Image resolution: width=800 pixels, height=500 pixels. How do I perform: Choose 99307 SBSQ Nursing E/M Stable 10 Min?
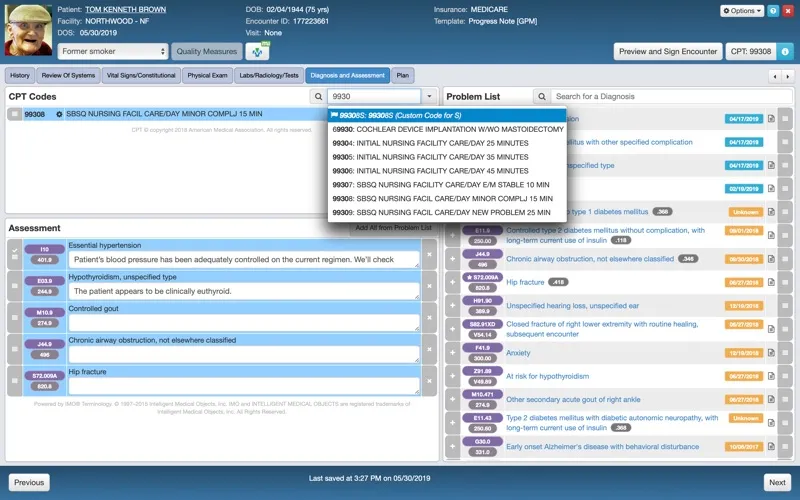(447, 185)
